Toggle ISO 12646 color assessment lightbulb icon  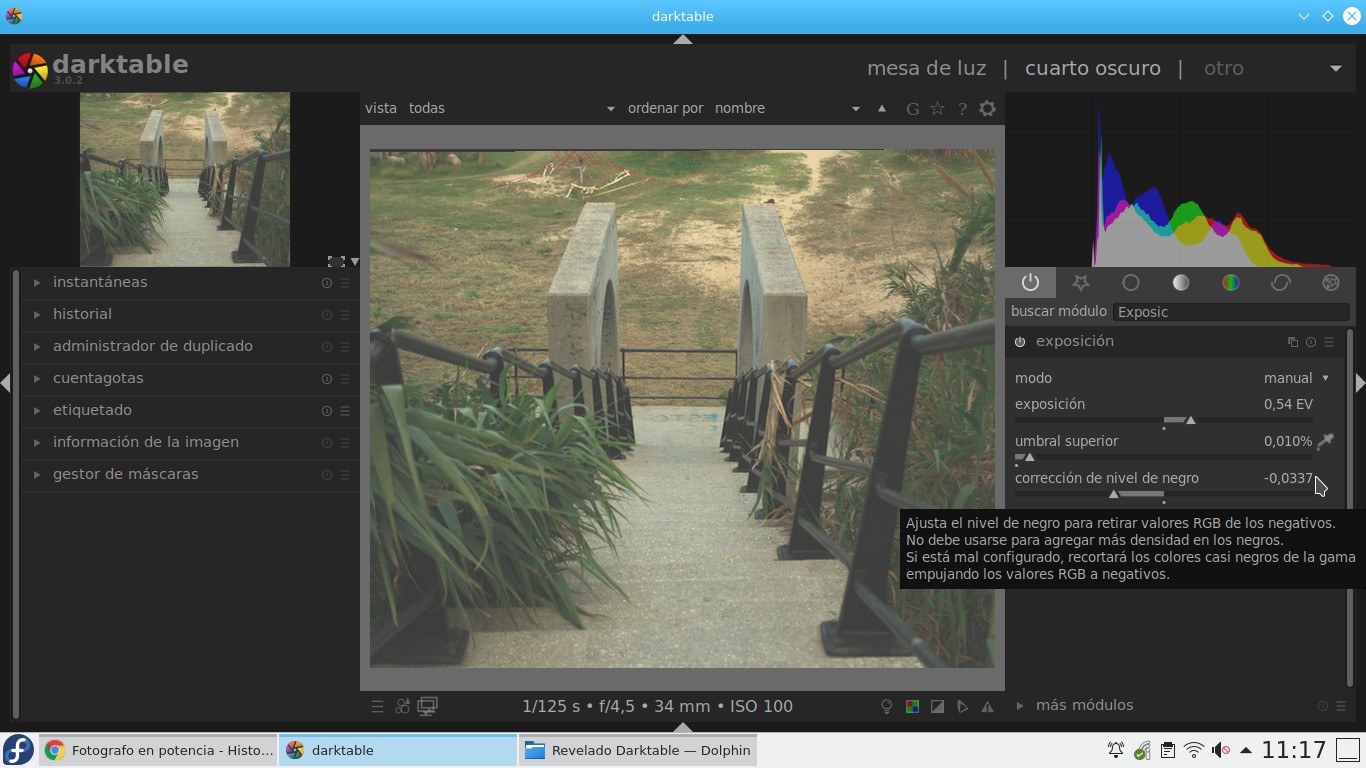tap(886, 706)
